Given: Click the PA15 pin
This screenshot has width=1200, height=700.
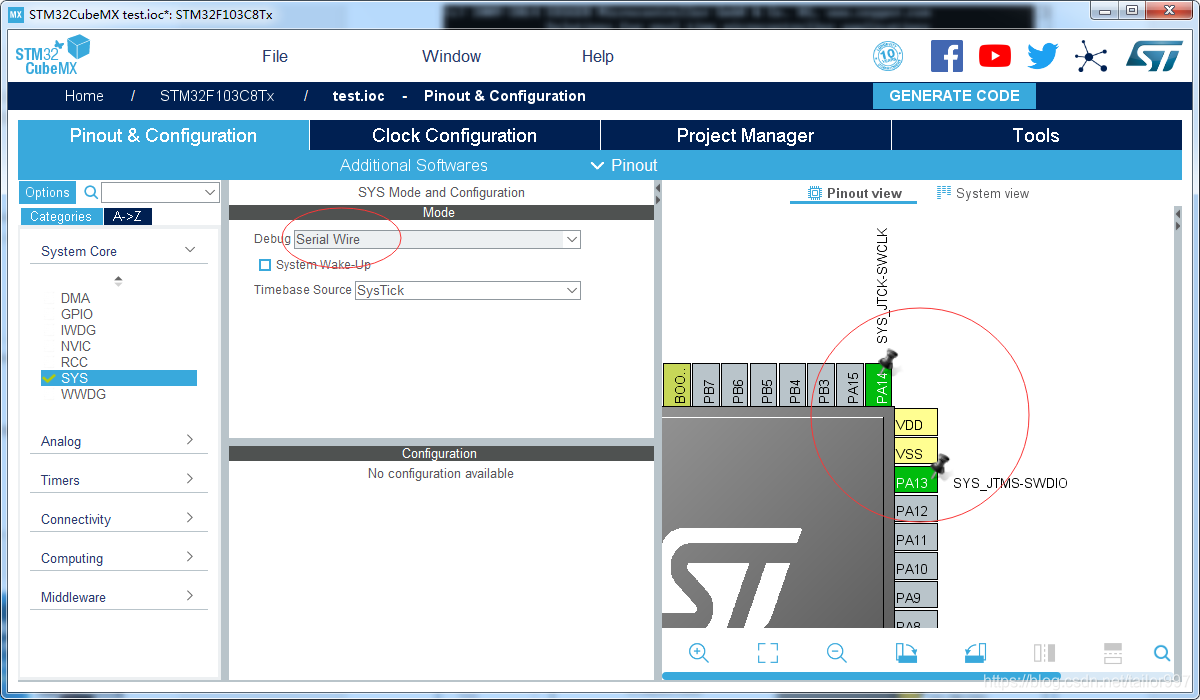Looking at the screenshot, I should 851,384.
